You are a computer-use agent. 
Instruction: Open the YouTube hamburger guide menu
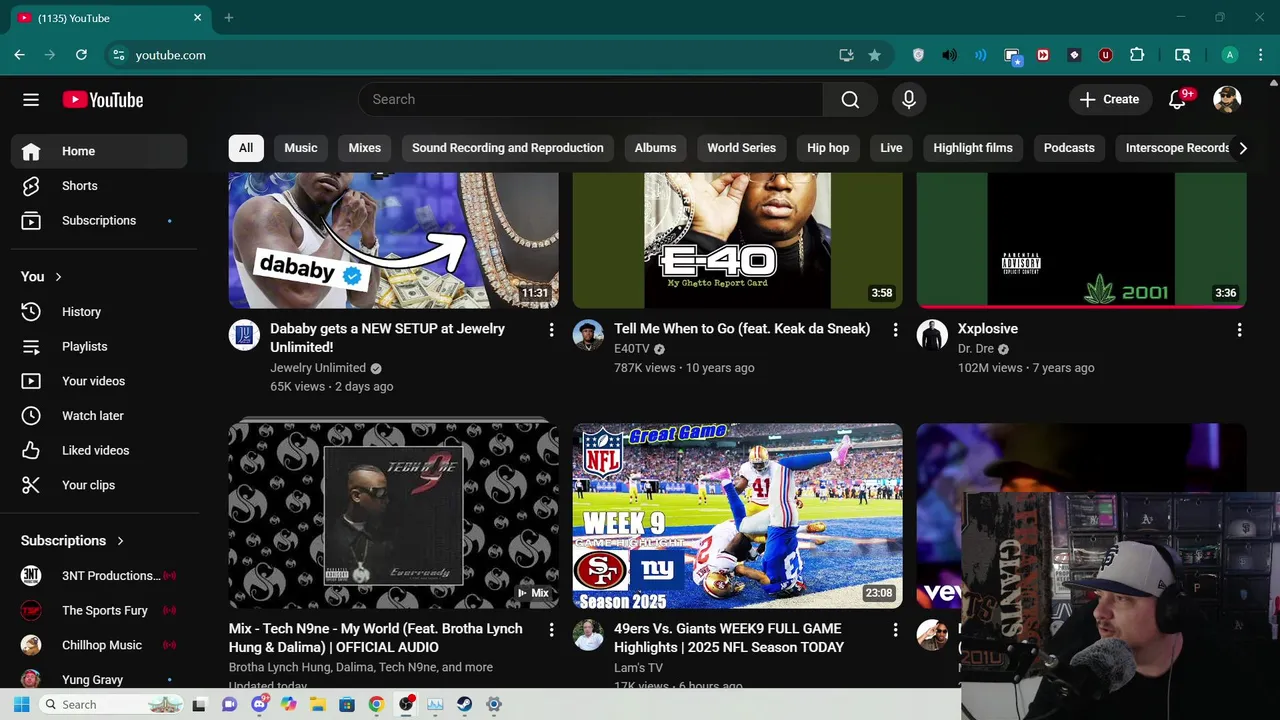(x=31, y=100)
